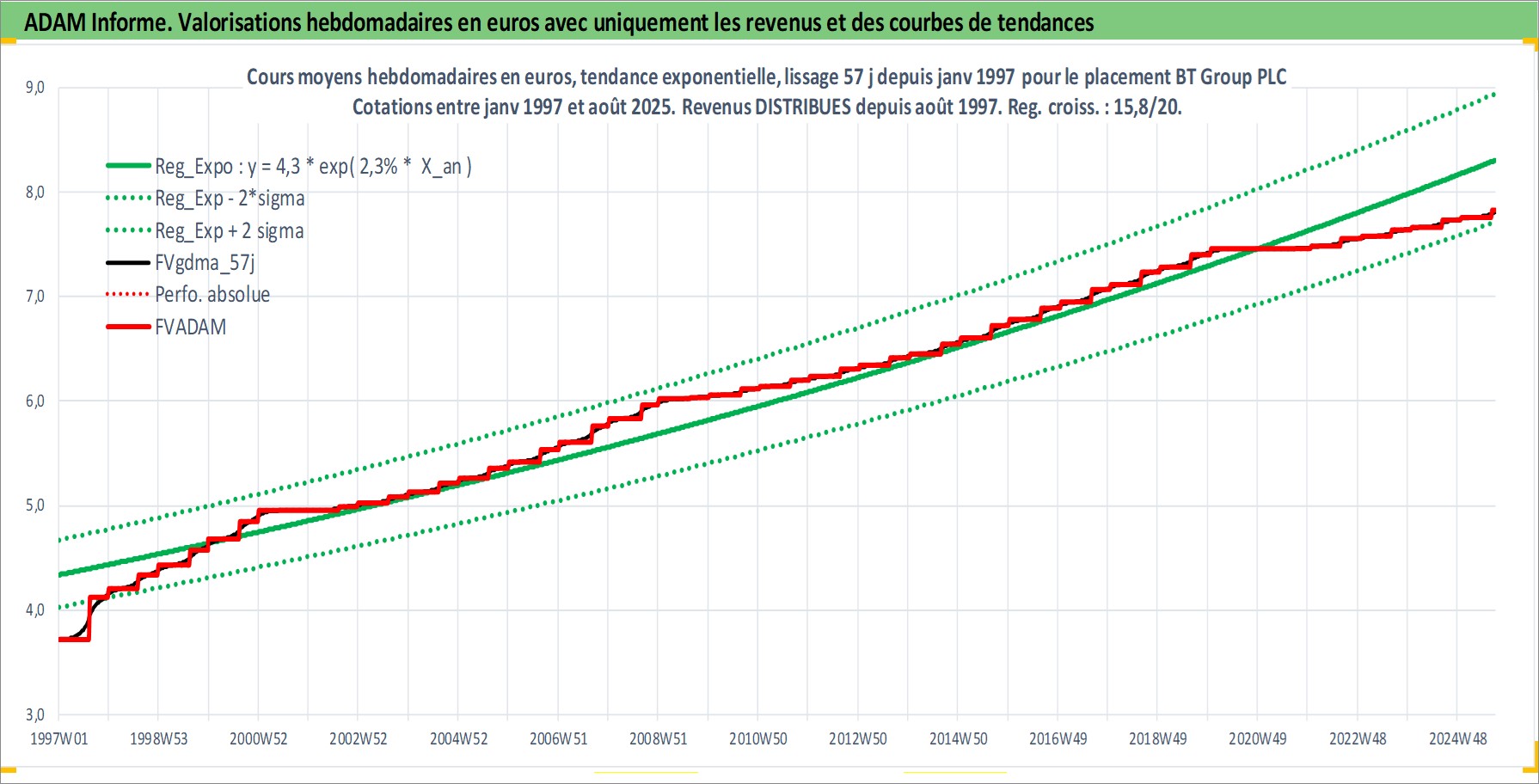The image size is (1539, 784).
Task: Click the y-axis label 6,0
Action: coord(35,401)
